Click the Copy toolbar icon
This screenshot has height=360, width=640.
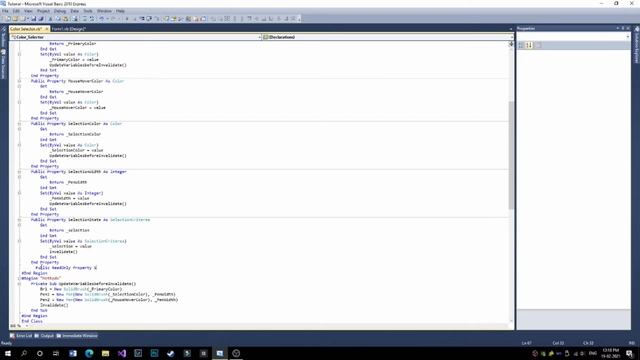click(x=58, y=19)
